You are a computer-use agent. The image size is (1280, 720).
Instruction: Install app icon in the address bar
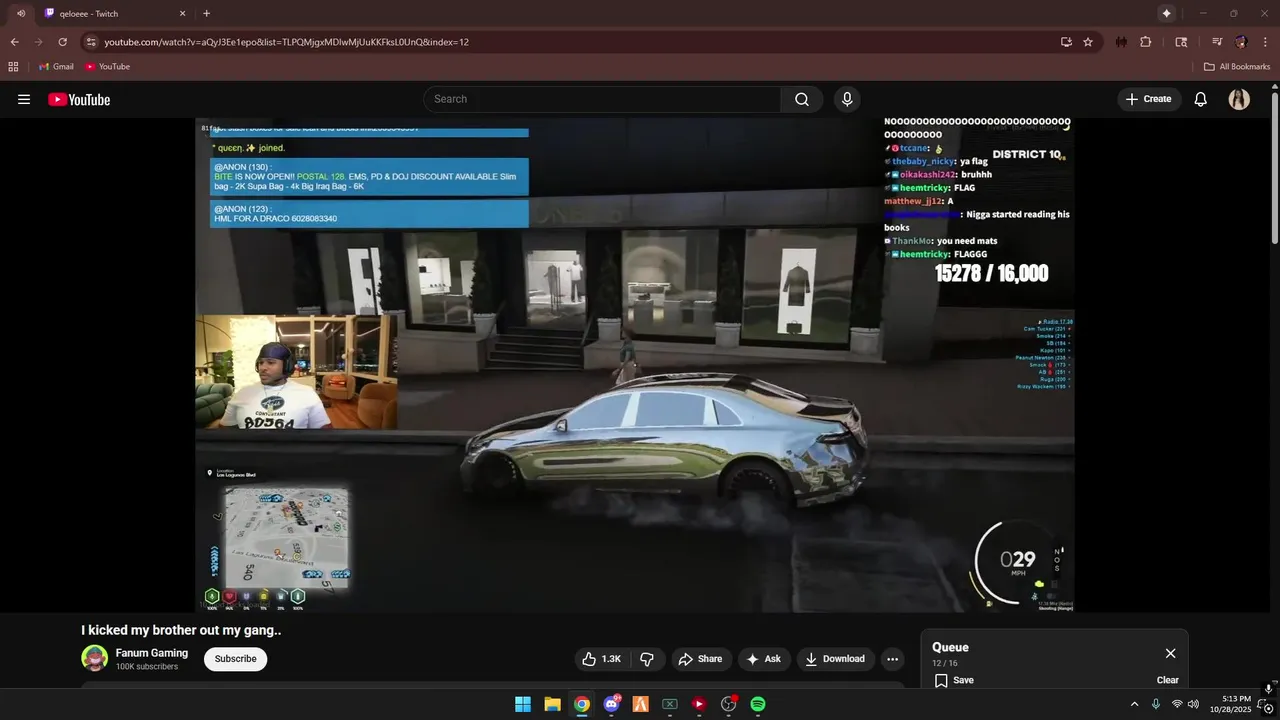[1066, 42]
